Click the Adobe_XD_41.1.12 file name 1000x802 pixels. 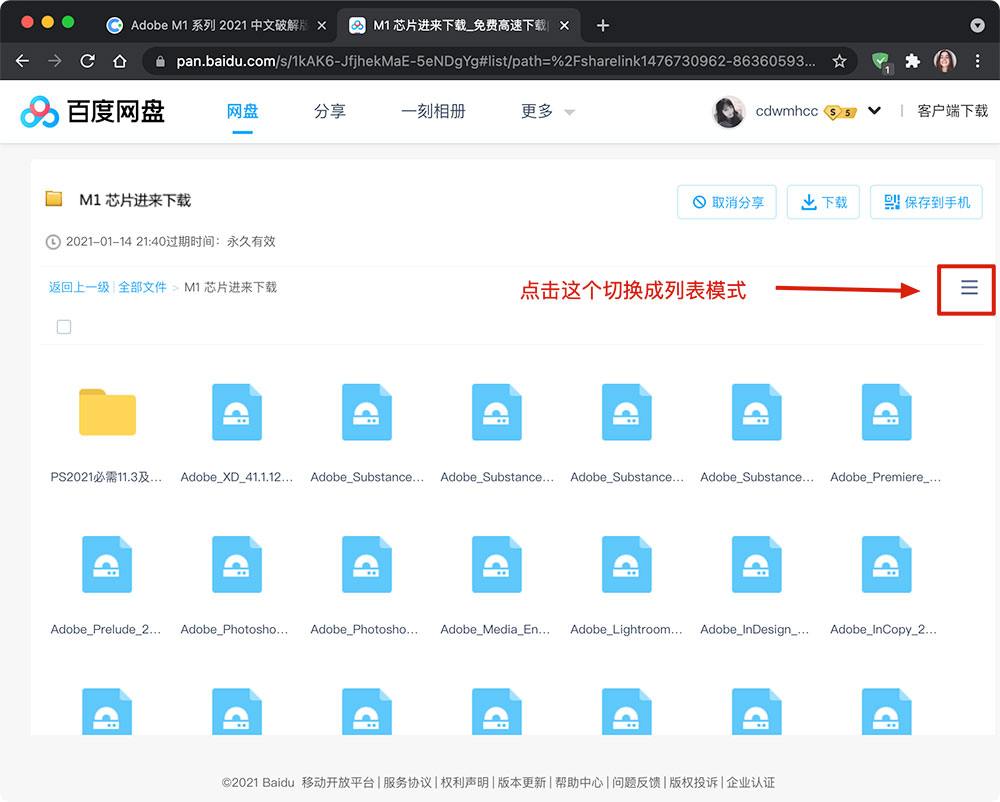click(x=237, y=477)
